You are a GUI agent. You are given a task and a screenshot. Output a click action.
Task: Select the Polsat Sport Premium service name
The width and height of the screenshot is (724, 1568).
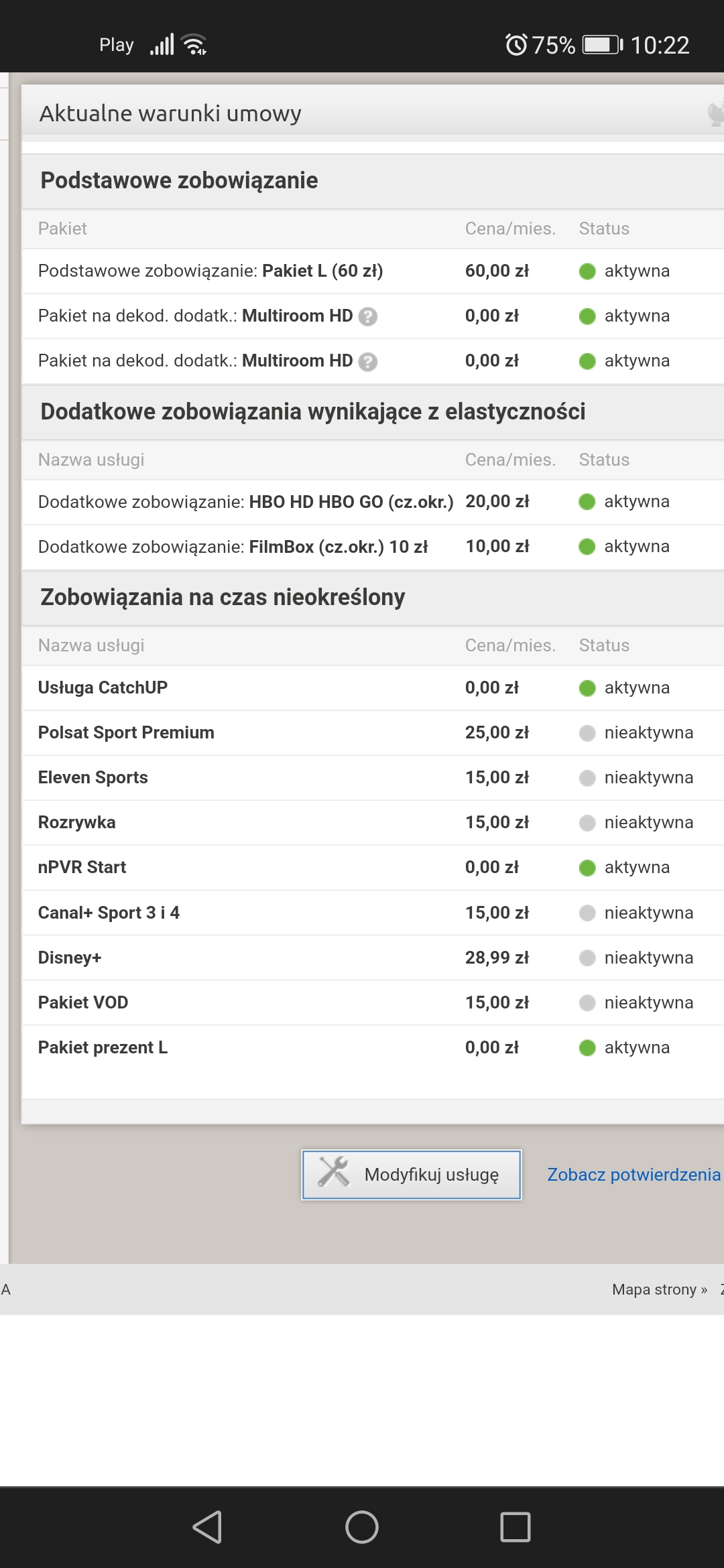coord(126,732)
